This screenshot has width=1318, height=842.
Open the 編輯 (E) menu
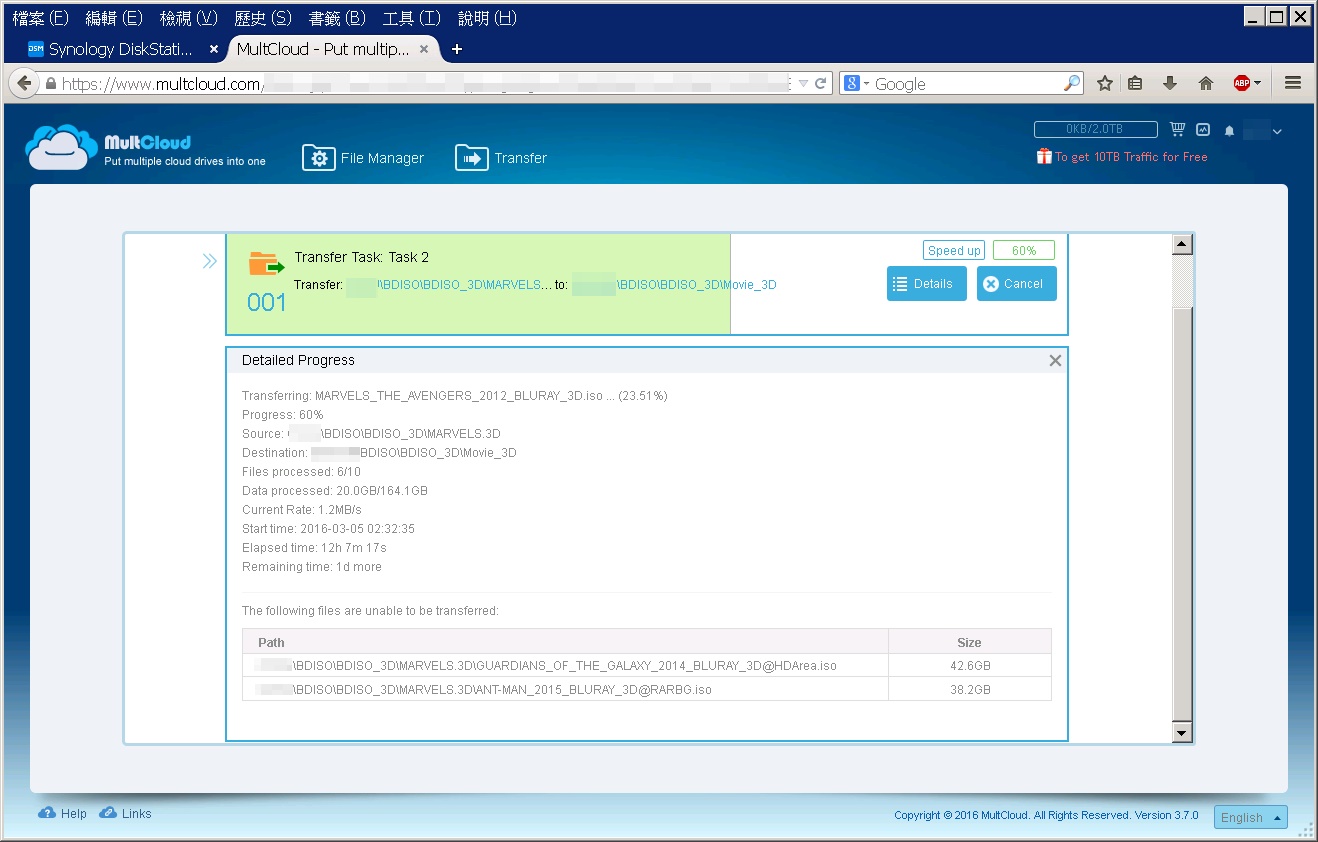114,18
